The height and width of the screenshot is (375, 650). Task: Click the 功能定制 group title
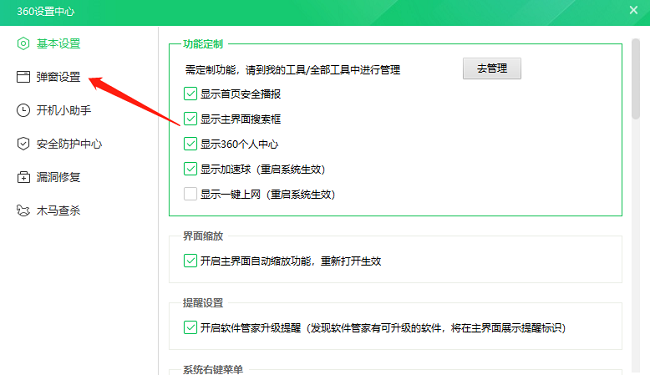click(x=203, y=44)
